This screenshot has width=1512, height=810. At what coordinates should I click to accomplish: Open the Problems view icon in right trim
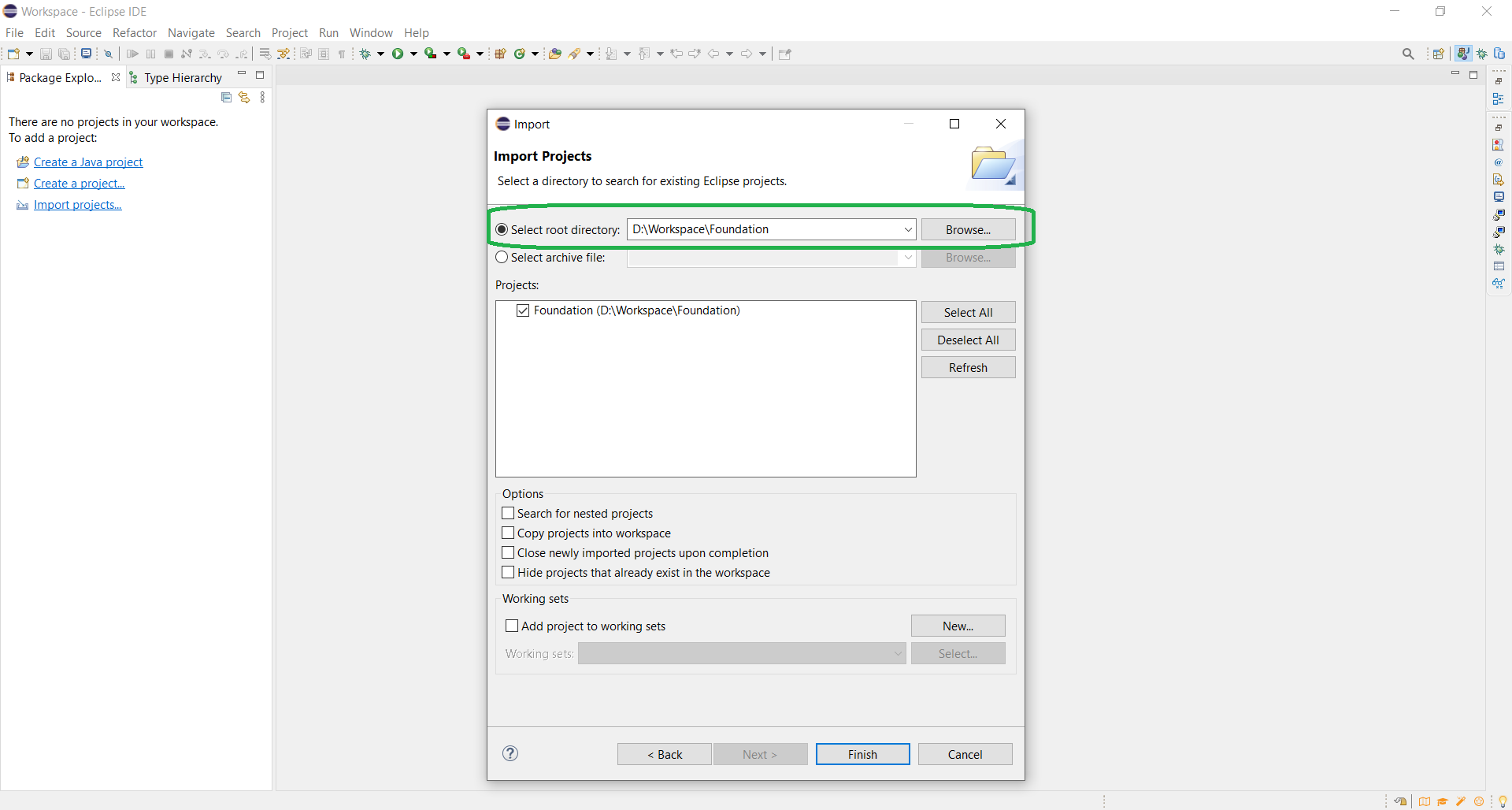1499,145
